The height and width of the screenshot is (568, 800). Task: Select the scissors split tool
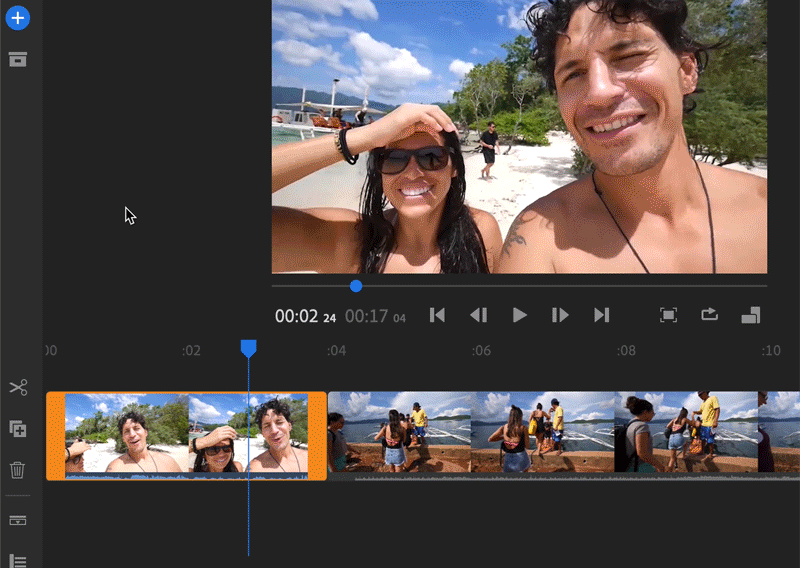pos(18,388)
